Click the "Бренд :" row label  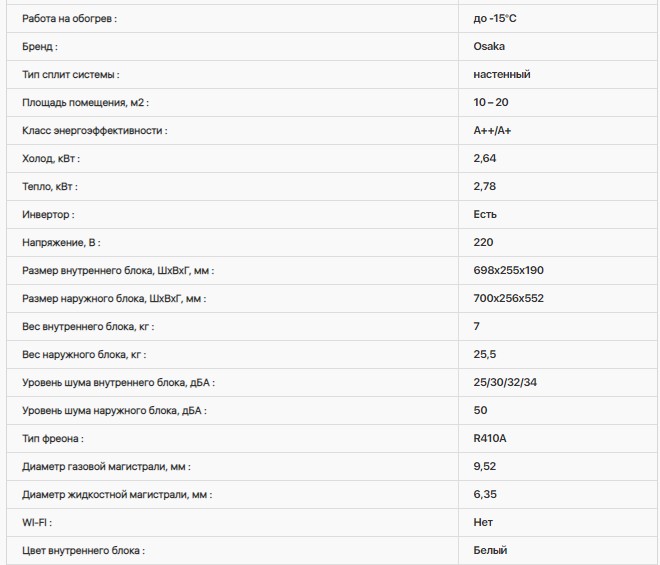40,46
